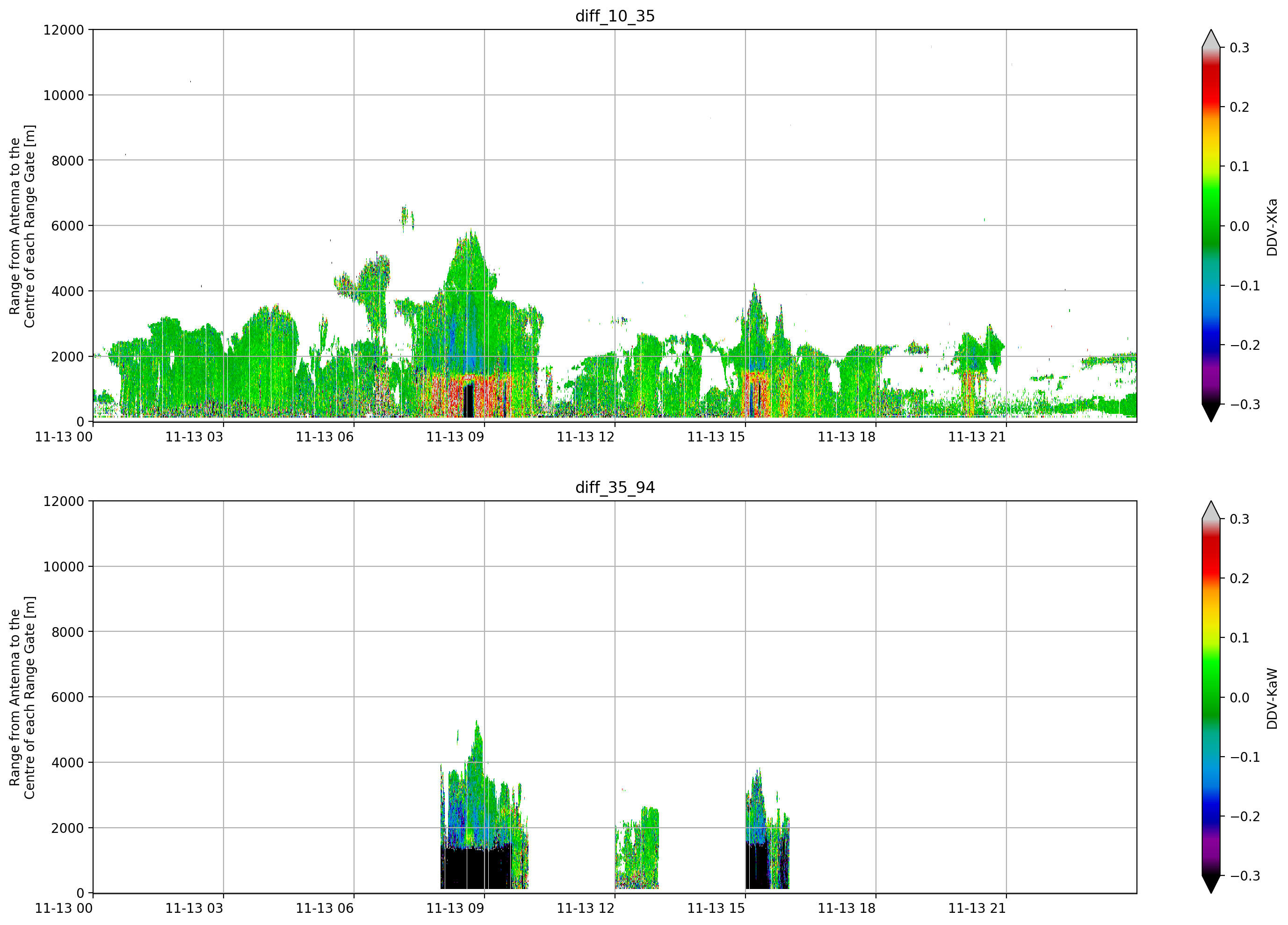
Task: Click the black lower arrow of DDV-KaW colorbar
Action: (x=1211, y=884)
